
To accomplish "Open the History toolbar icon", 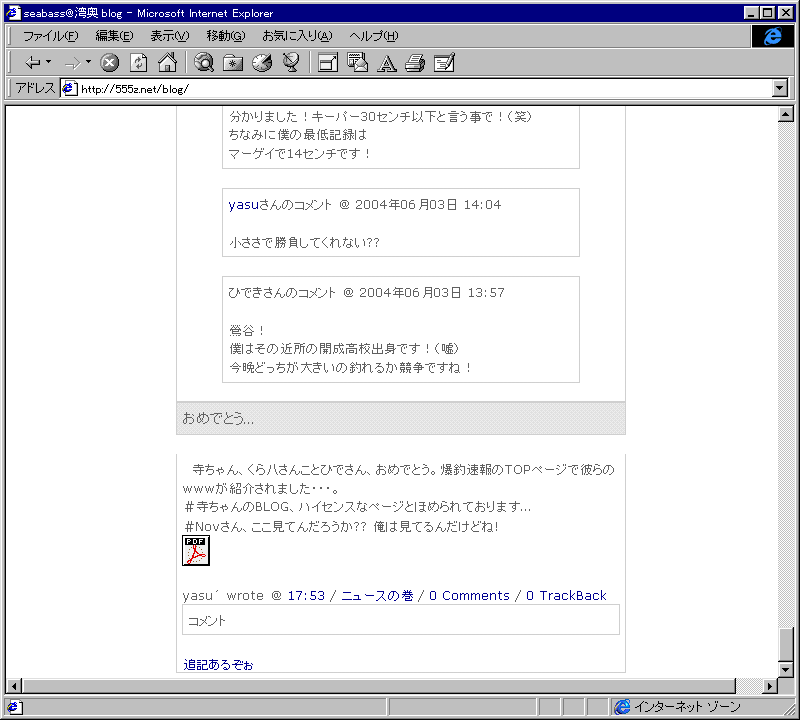I will [x=262, y=63].
